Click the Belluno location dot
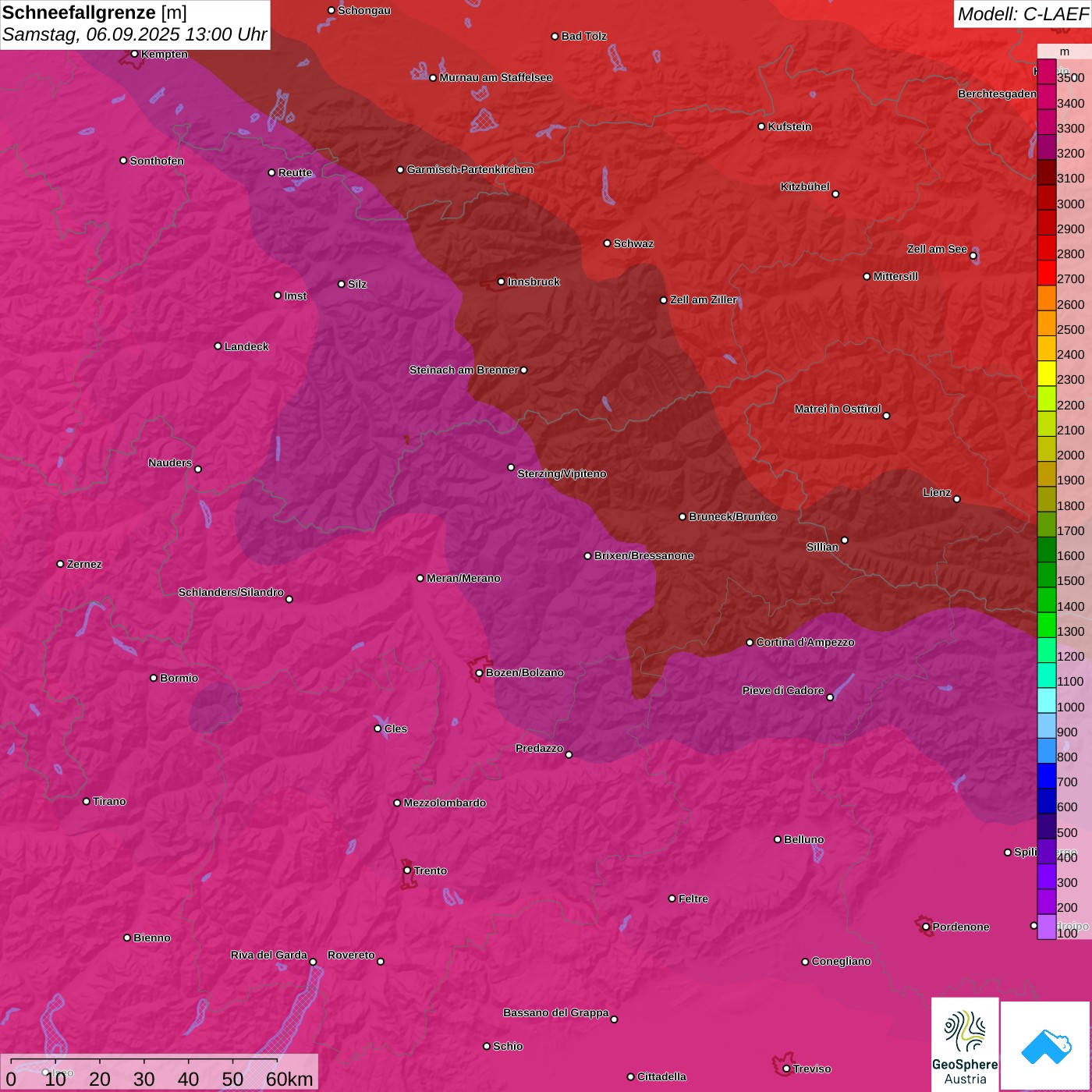This screenshot has width=1092, height=1092. 778,839
